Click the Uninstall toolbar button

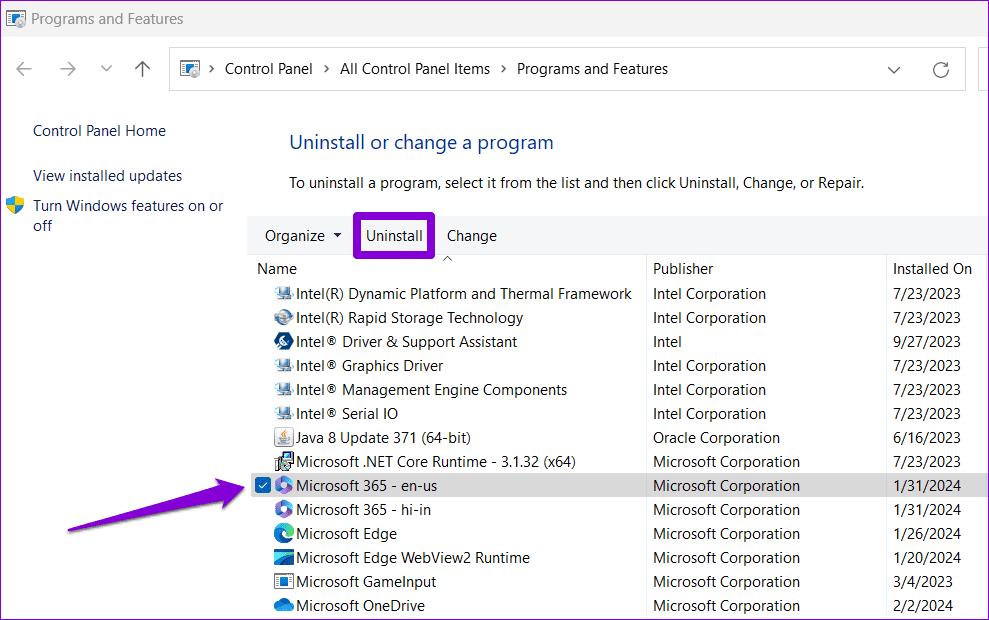(394, 236)
